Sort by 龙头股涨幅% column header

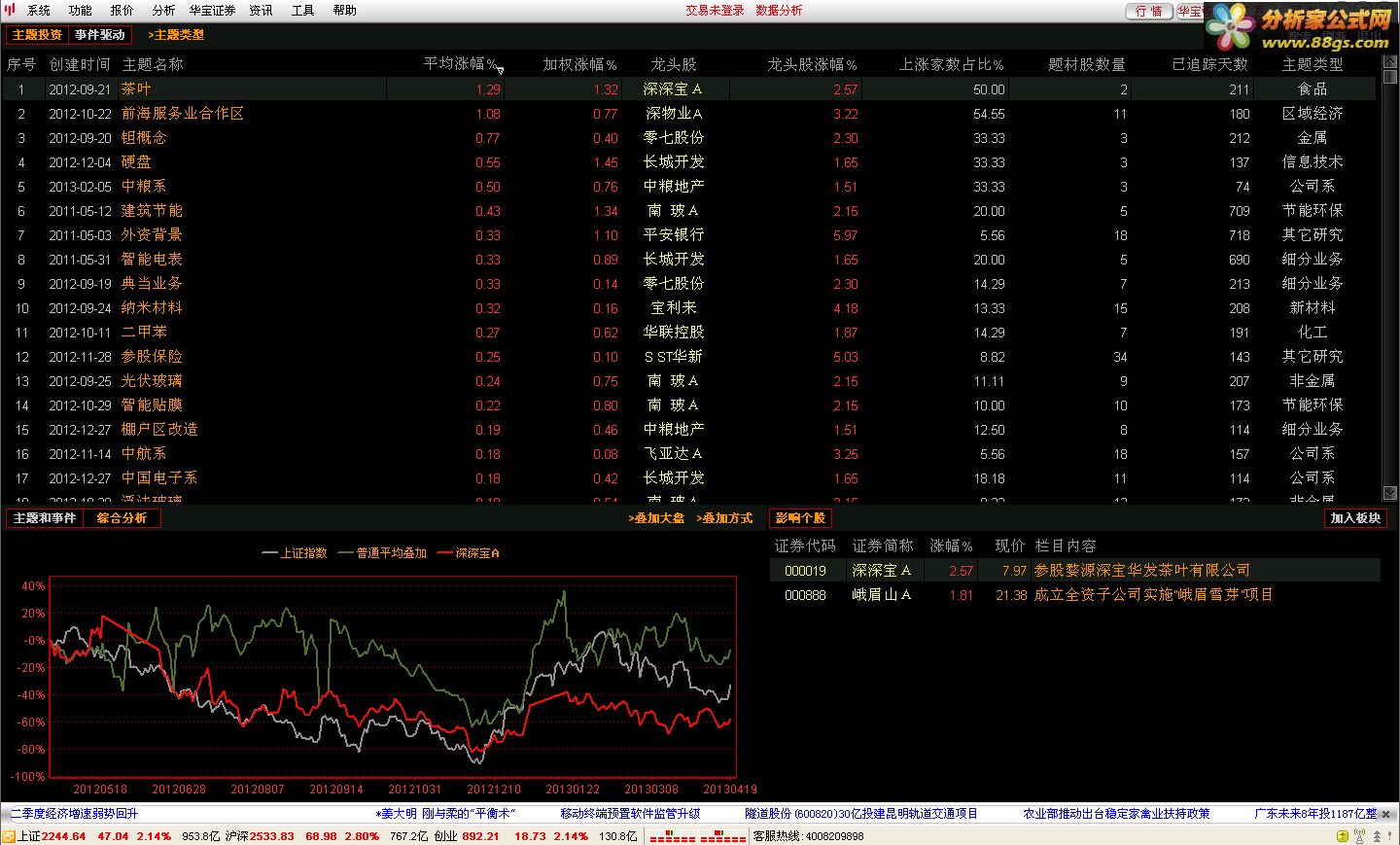(x=812, y=64)
